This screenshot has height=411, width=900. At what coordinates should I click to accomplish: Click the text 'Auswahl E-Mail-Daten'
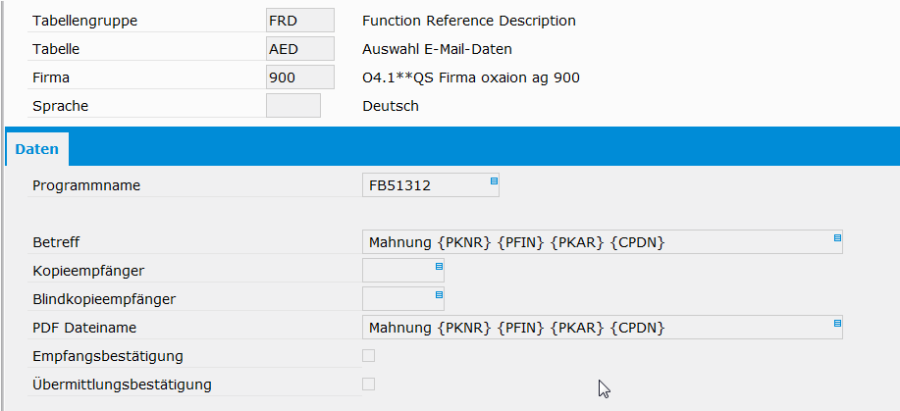[437, 49]
